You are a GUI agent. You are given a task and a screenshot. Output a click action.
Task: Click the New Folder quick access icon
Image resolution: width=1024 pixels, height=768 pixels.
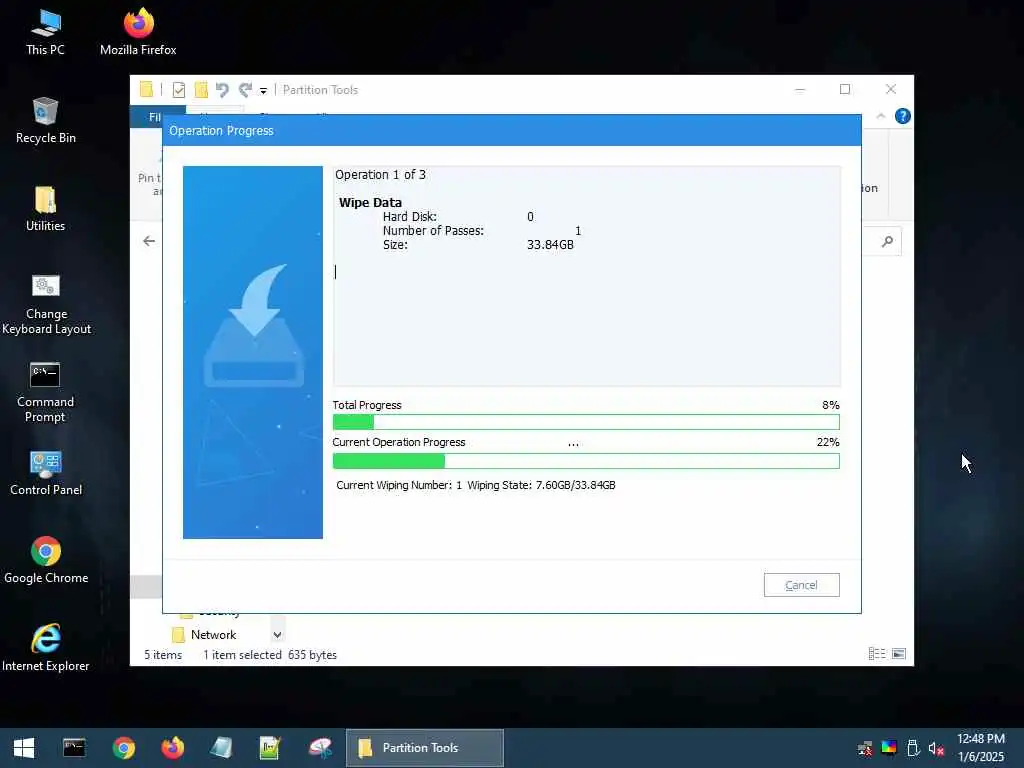201,89
